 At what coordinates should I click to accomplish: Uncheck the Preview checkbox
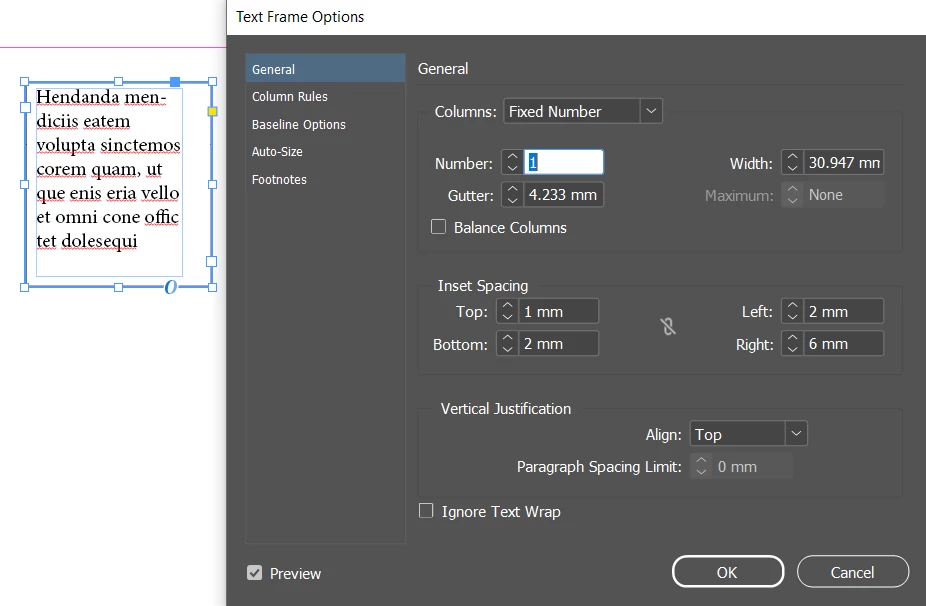click(255, 572)
